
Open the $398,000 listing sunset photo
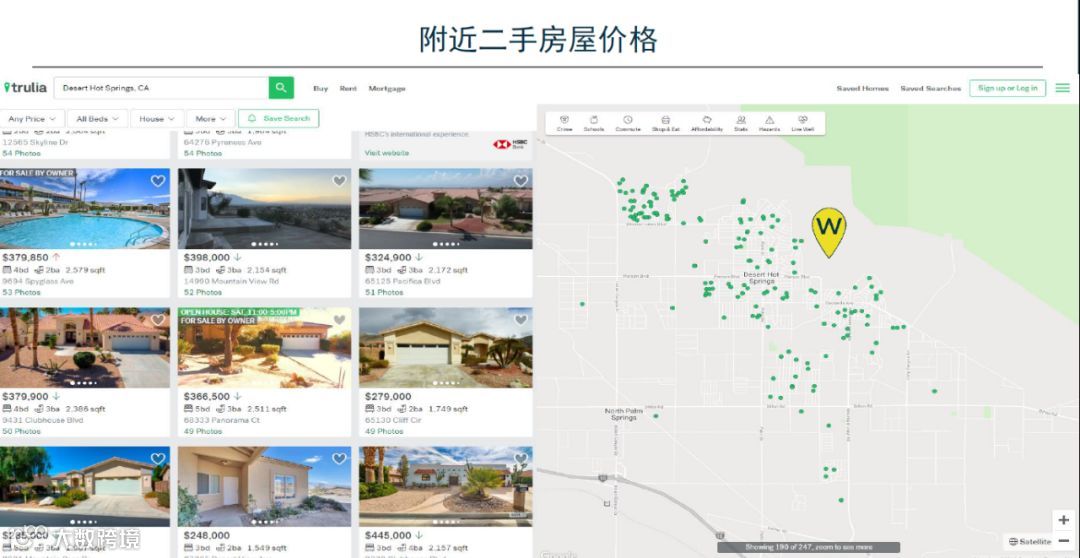[x=264, y=209]
